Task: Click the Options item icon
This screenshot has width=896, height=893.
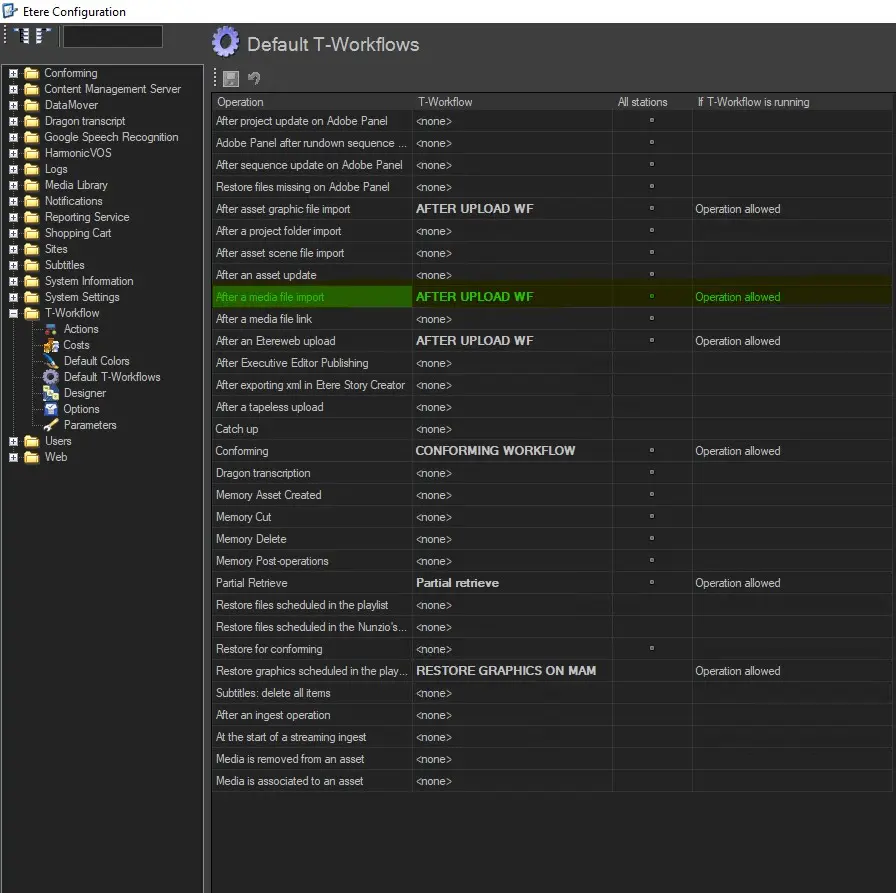Action: (51, 409)
